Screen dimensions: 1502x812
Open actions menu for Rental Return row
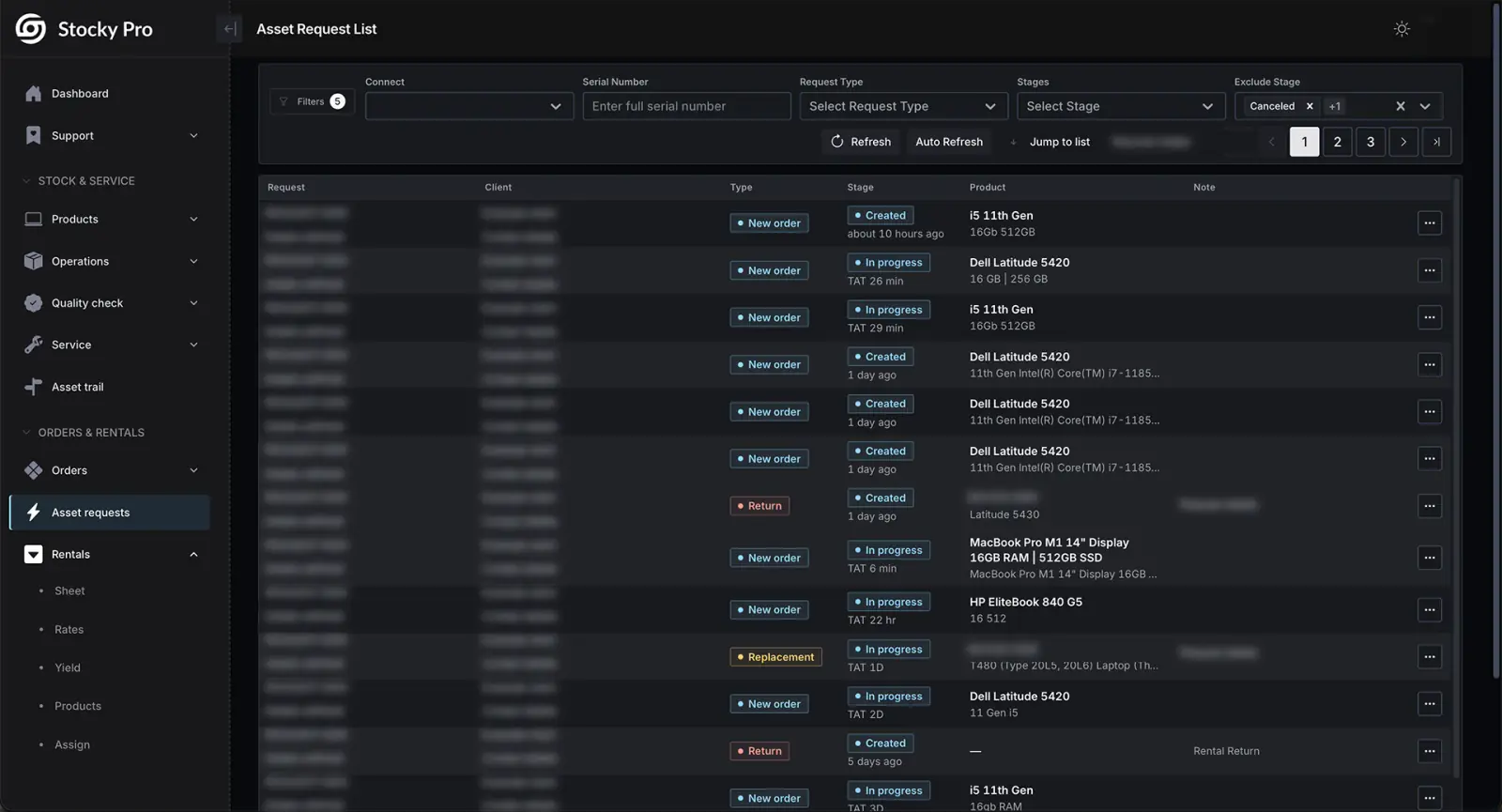[1430, 751]
